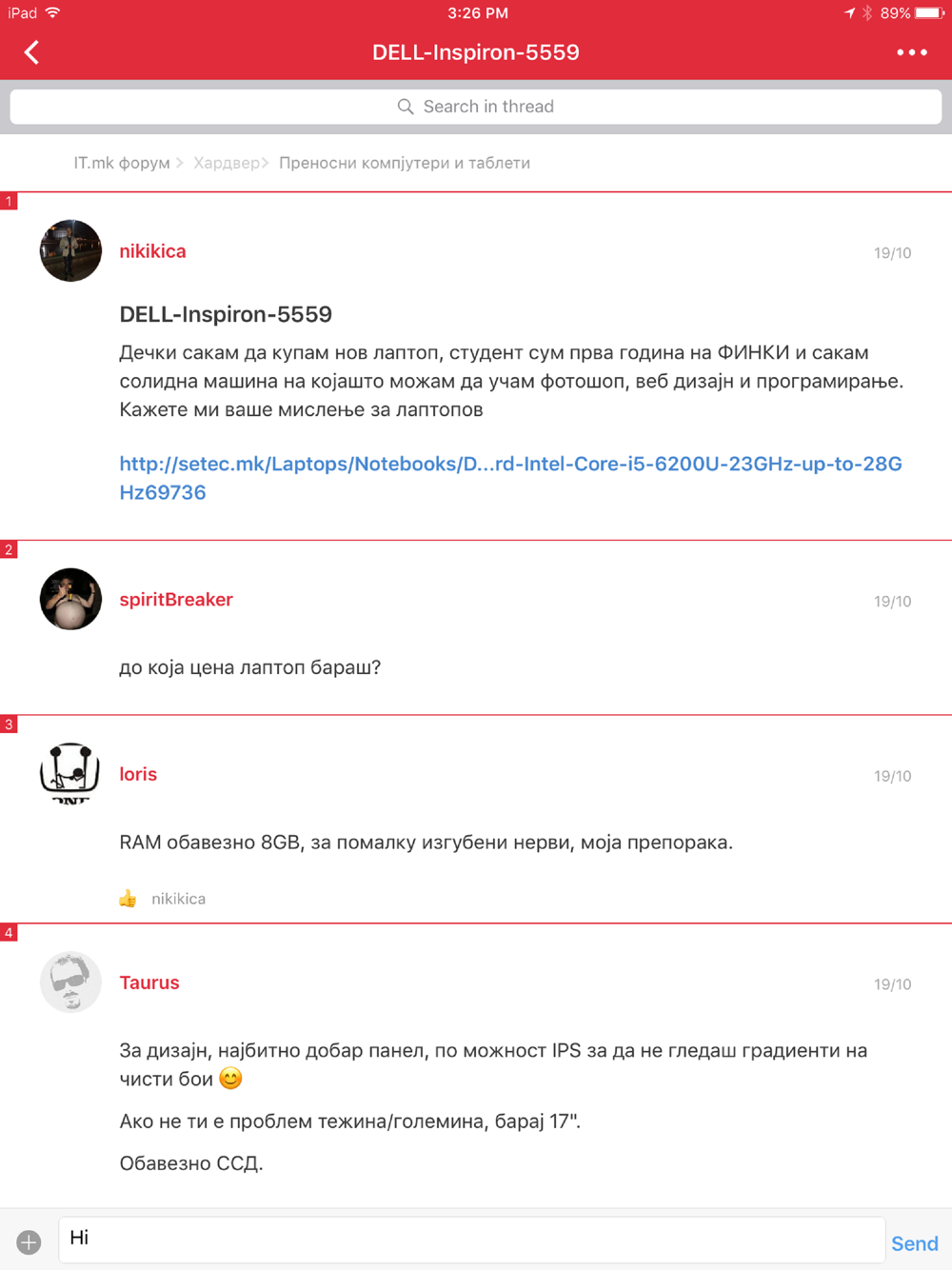
Task: Open the Хардвер breadcrumb
Action: click(x=226, y=163)
